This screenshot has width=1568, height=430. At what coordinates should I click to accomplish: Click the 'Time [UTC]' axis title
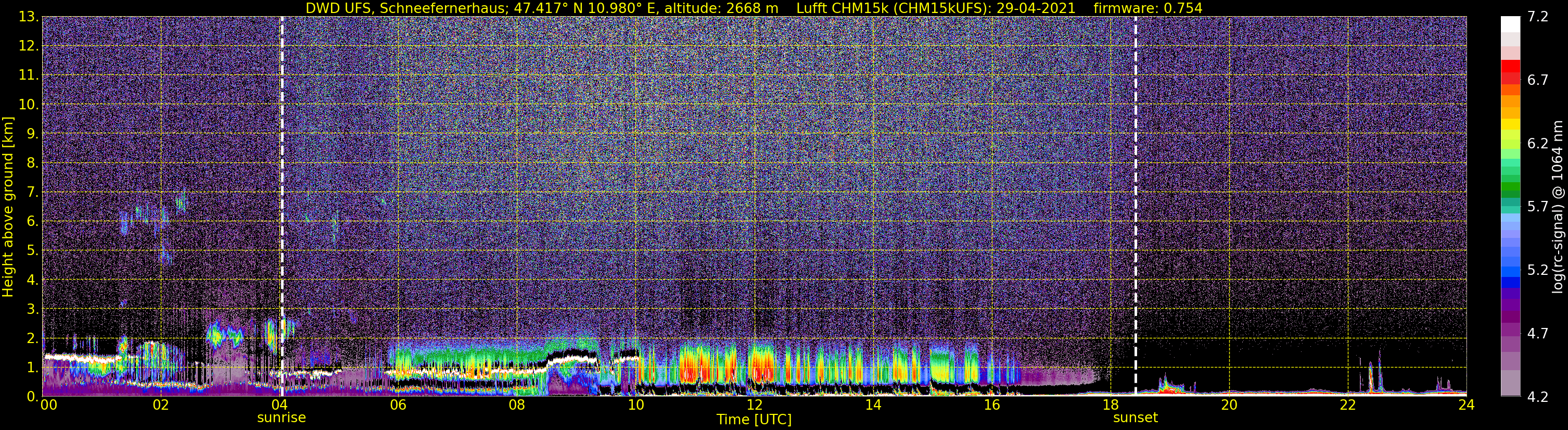[754, 420]
